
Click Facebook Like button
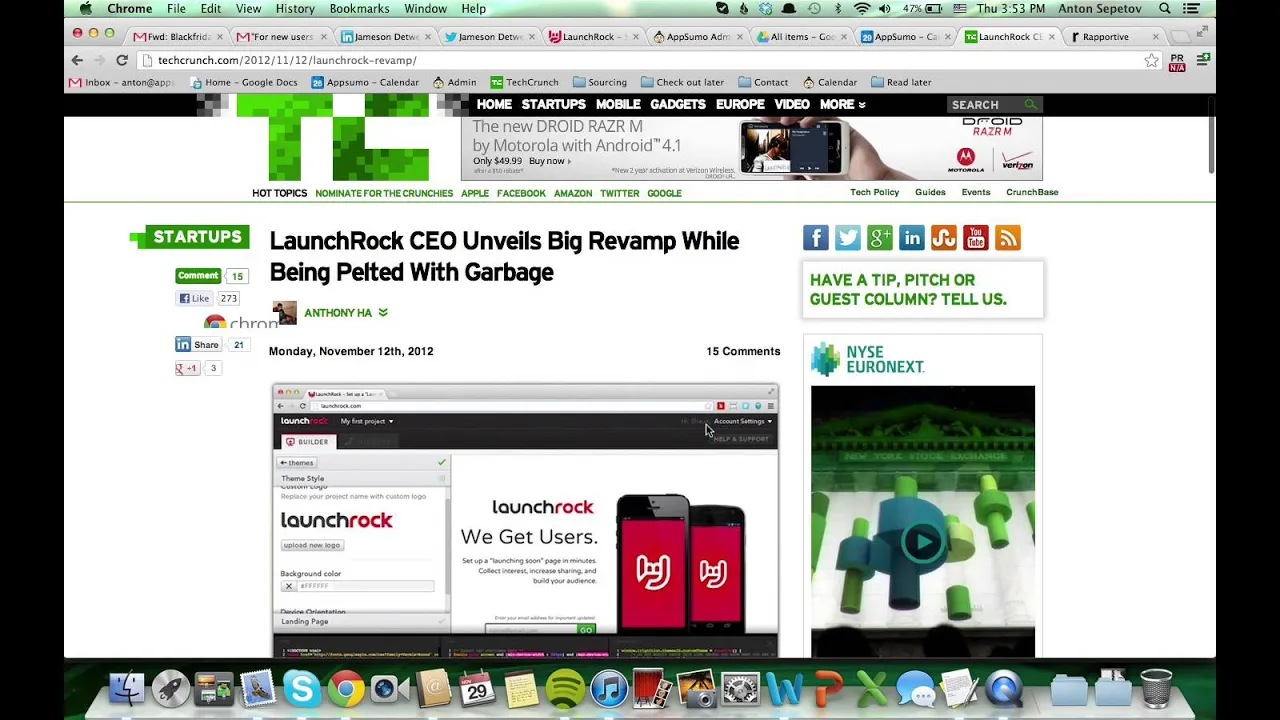[x=195, y=298]
